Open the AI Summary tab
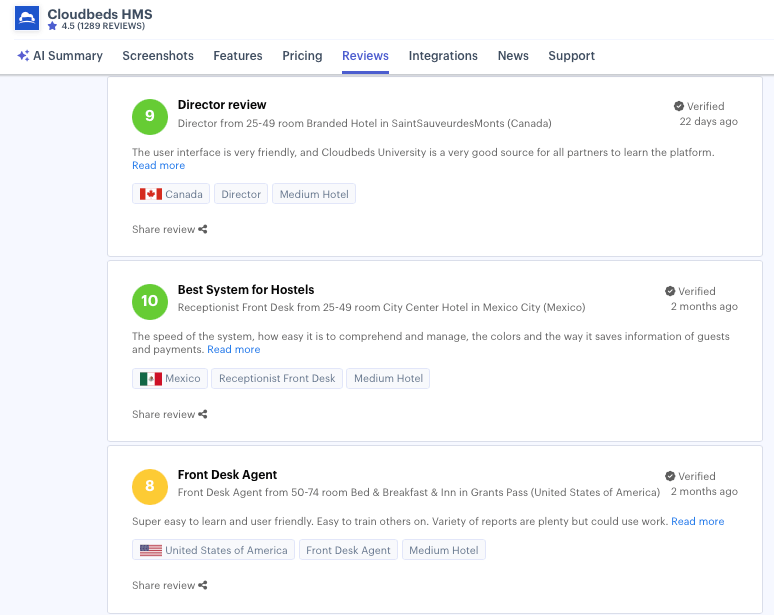Viewport: 774px width, 615px height. (60, 56)
